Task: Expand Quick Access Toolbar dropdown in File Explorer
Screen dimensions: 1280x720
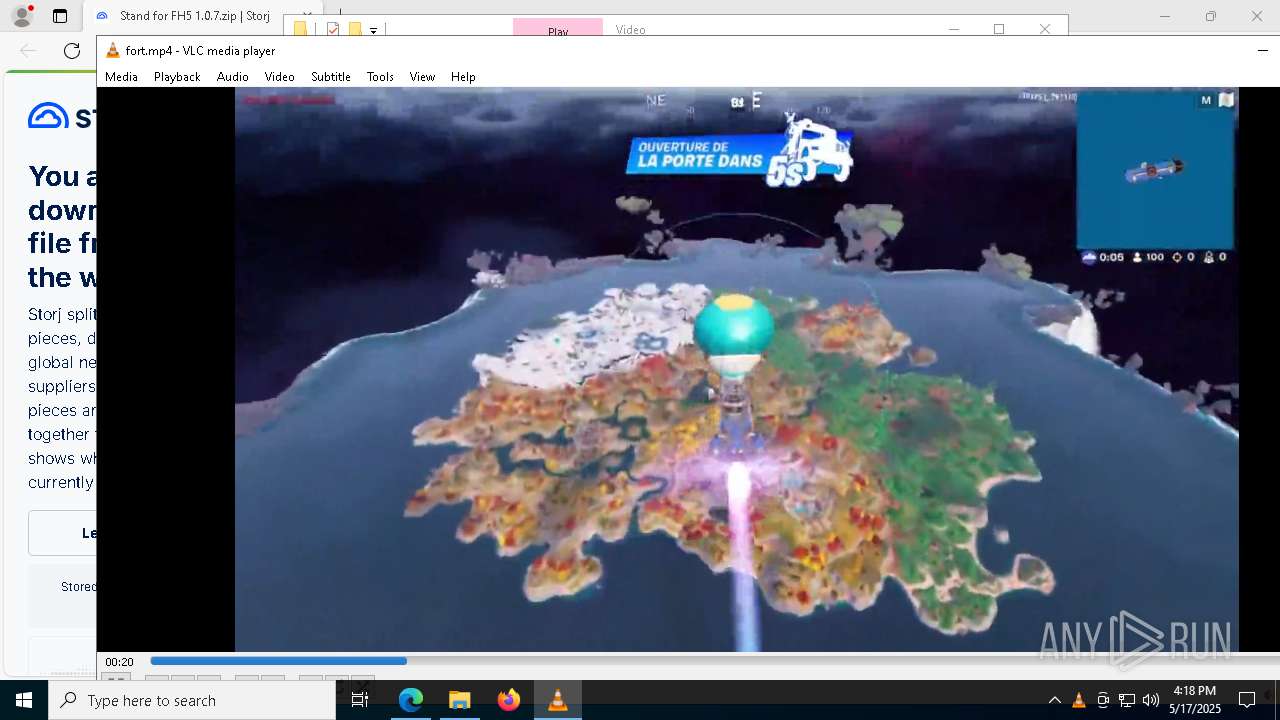Action: (373, 30)
